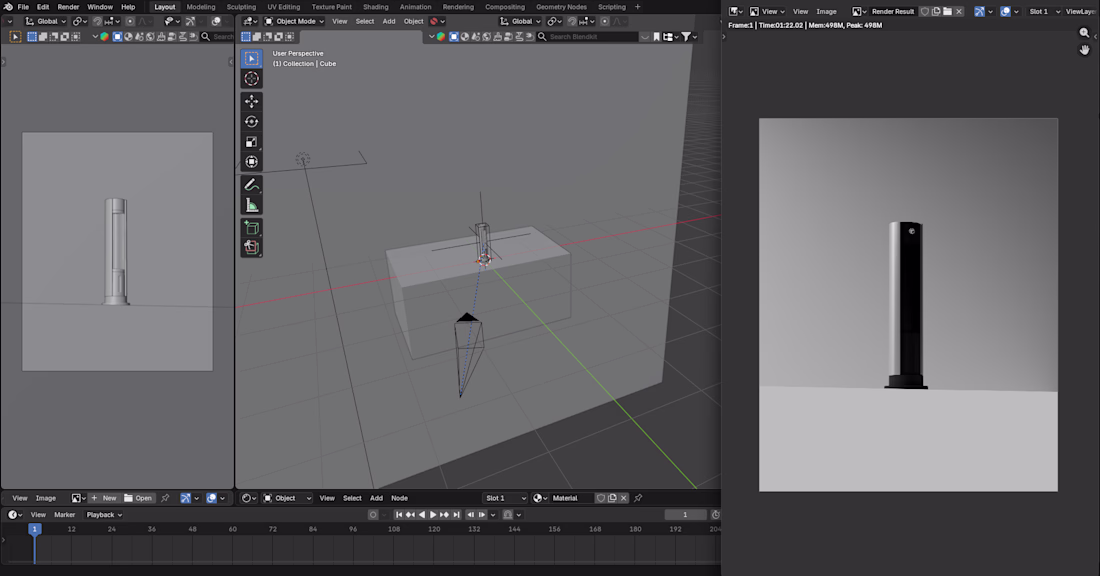This screenshot has height=576, width=1100.
Task: Click frame 60 on the timeline ruler
Action: point(232,529)
